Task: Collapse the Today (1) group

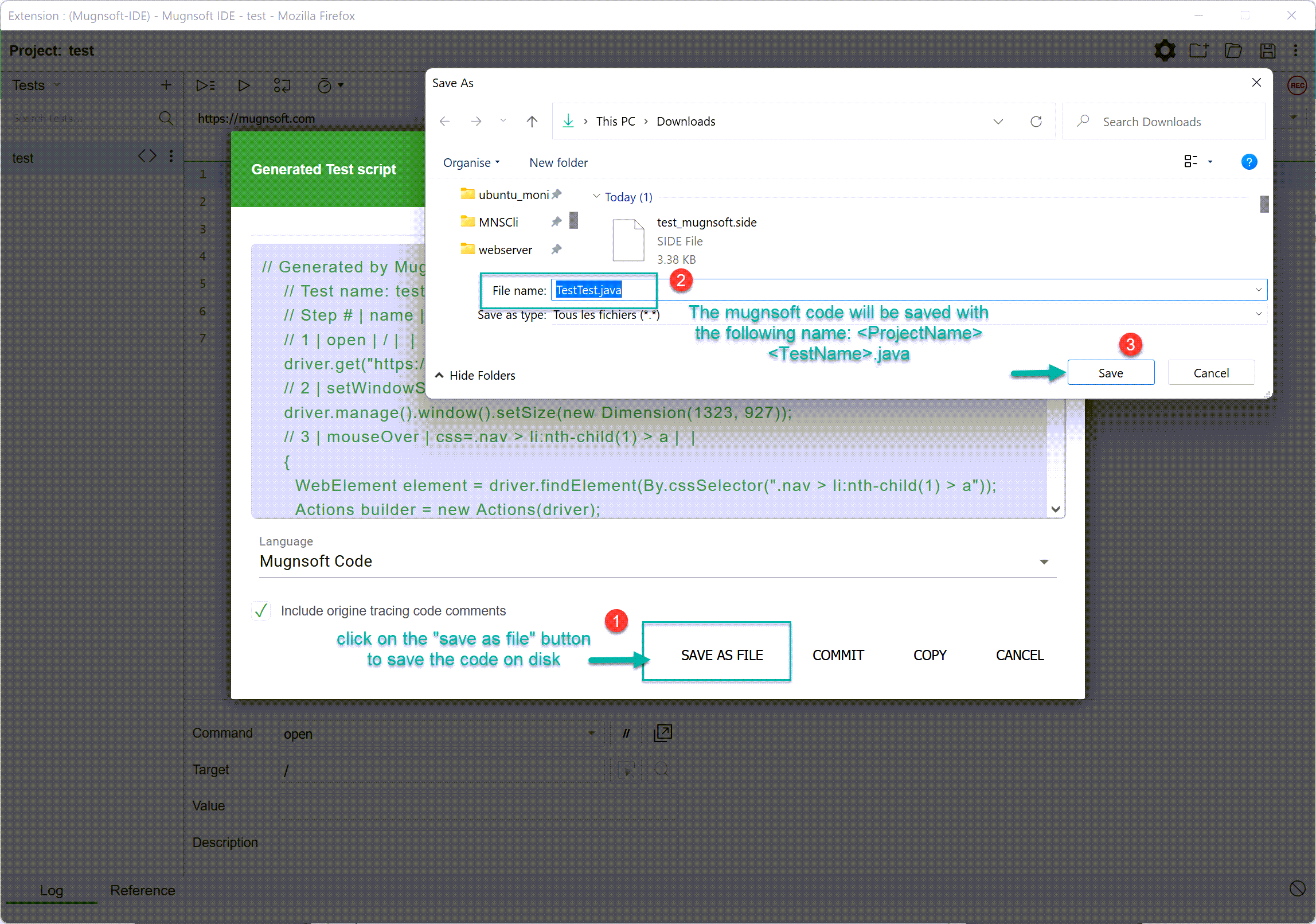Action: (x=596, y=196)
